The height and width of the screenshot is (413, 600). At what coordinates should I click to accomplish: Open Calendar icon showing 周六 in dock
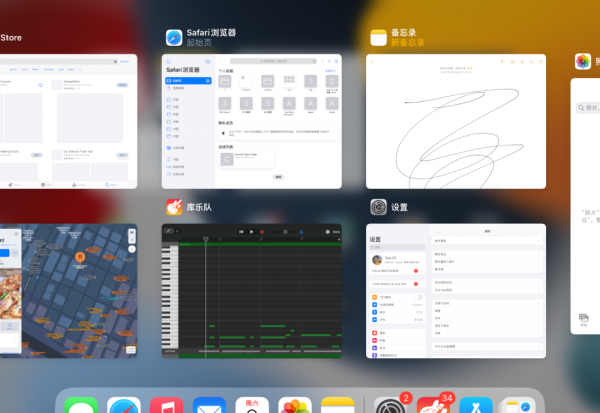click(252, 405)
